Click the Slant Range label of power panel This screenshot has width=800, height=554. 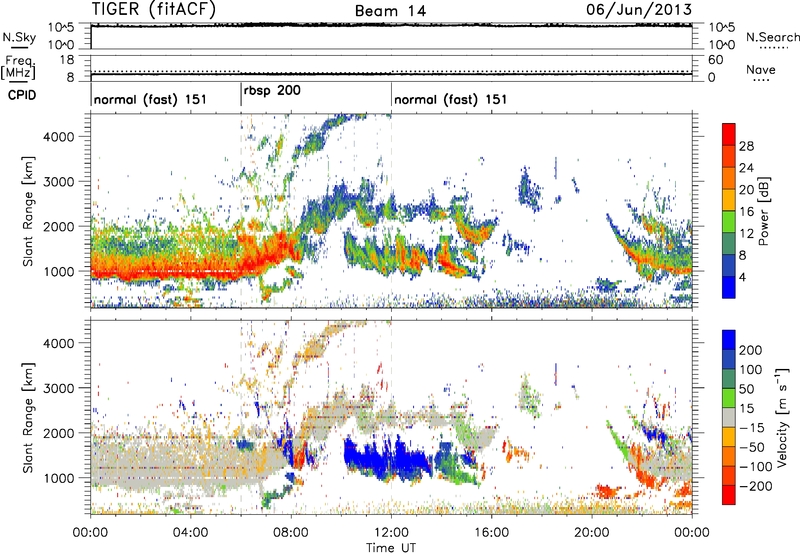click(28, 211)
